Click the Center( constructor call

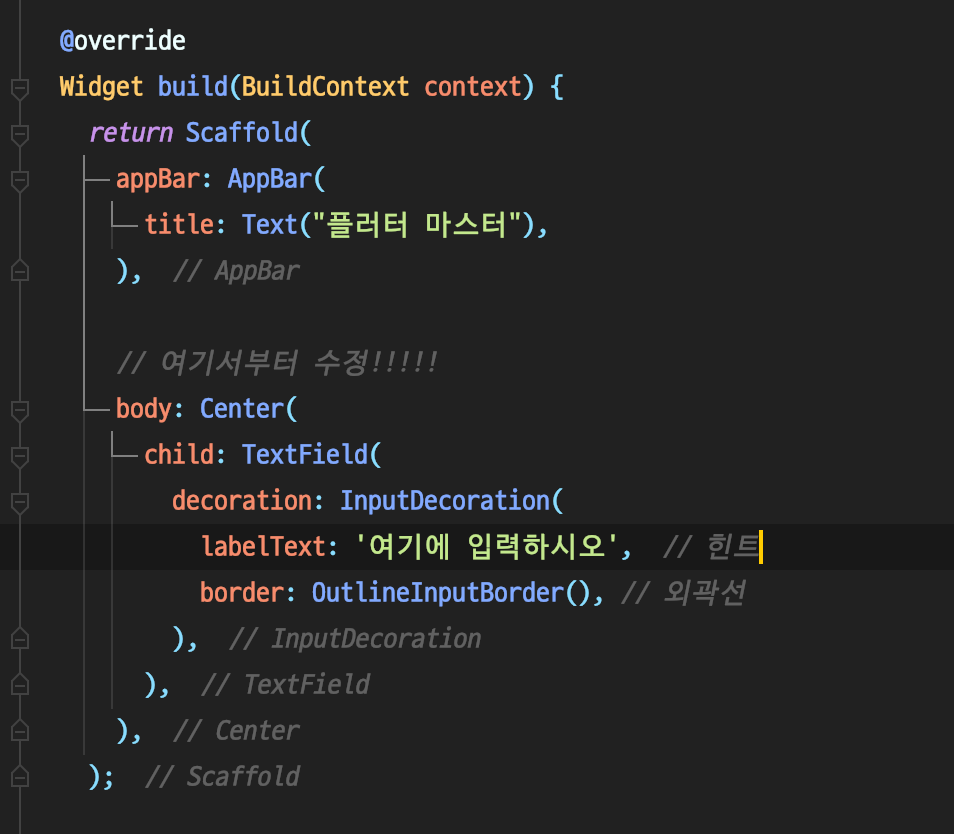pyautogui.click(x=249, y=408)
